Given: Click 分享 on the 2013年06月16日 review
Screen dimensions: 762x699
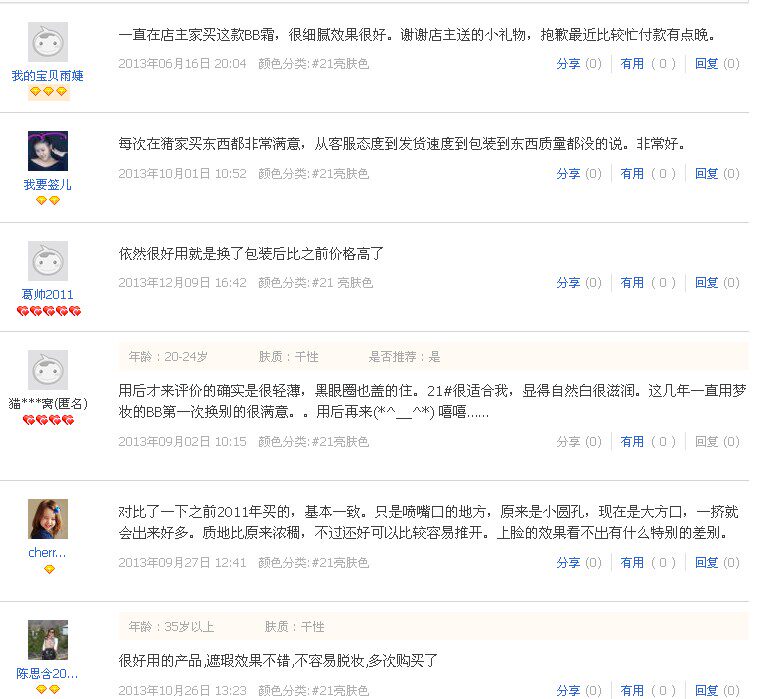Looking at the screenshot, I should coord(568,64).
